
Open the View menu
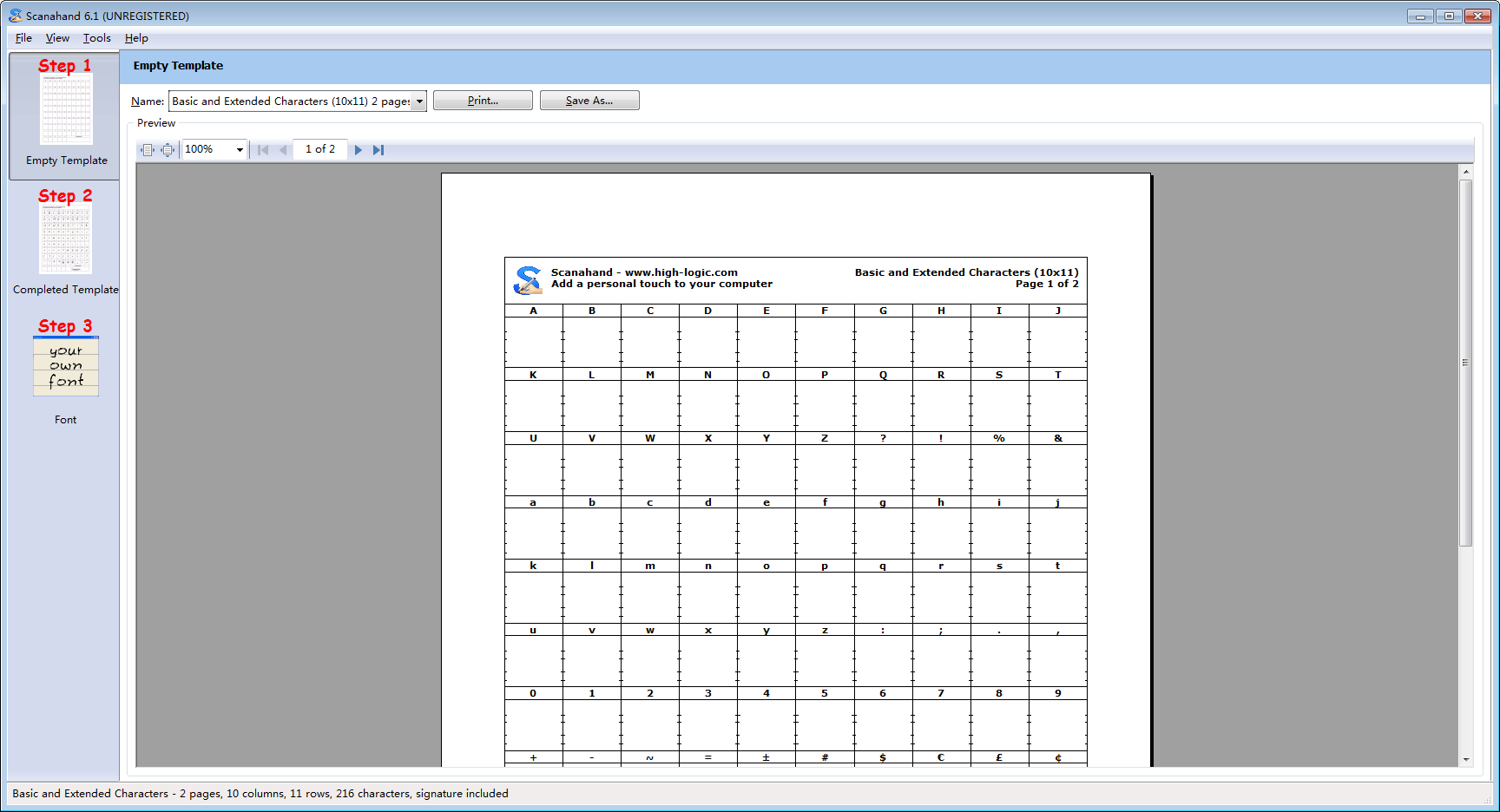[x=57, y=38]
